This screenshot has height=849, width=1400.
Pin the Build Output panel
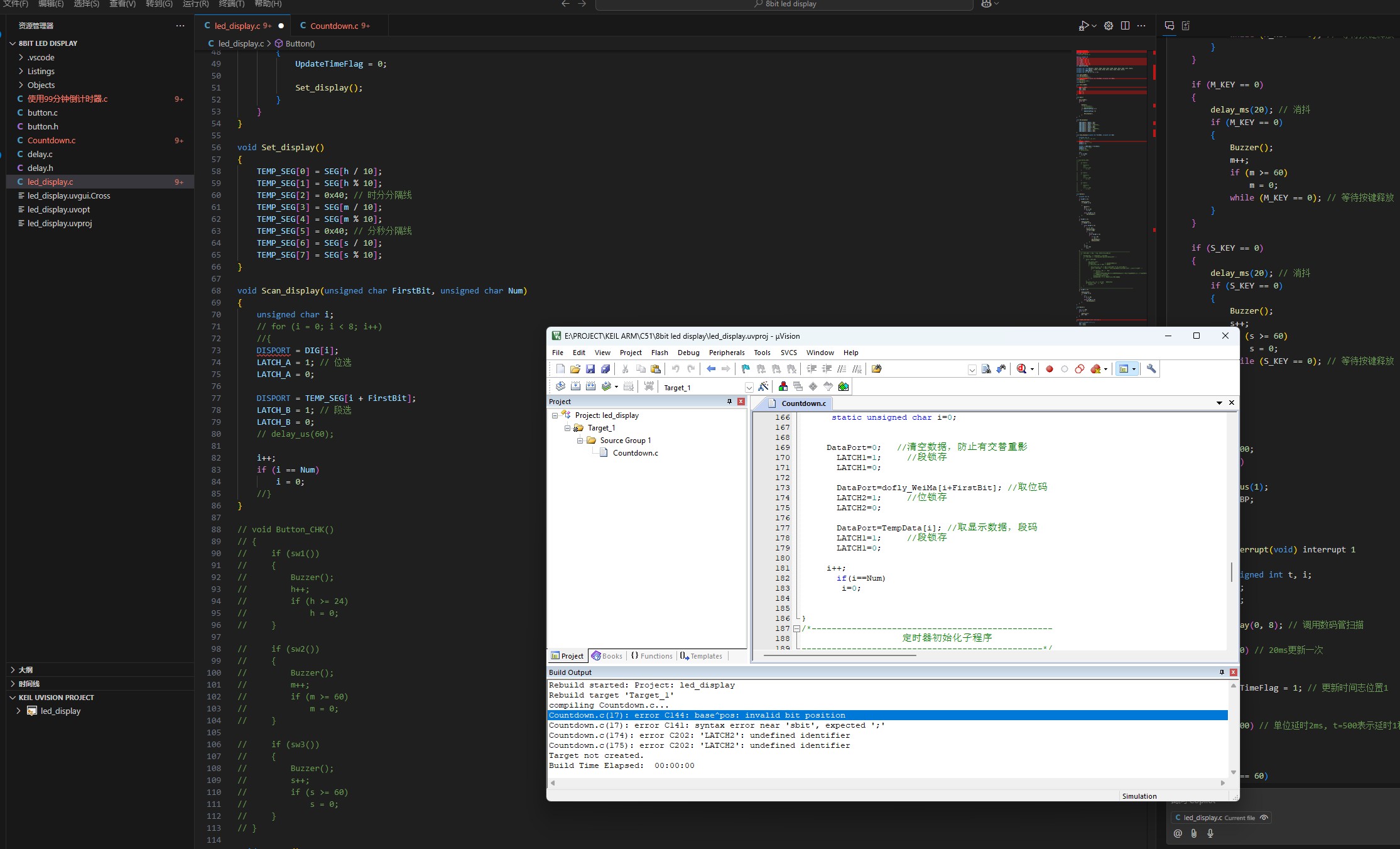point(1222,672)
